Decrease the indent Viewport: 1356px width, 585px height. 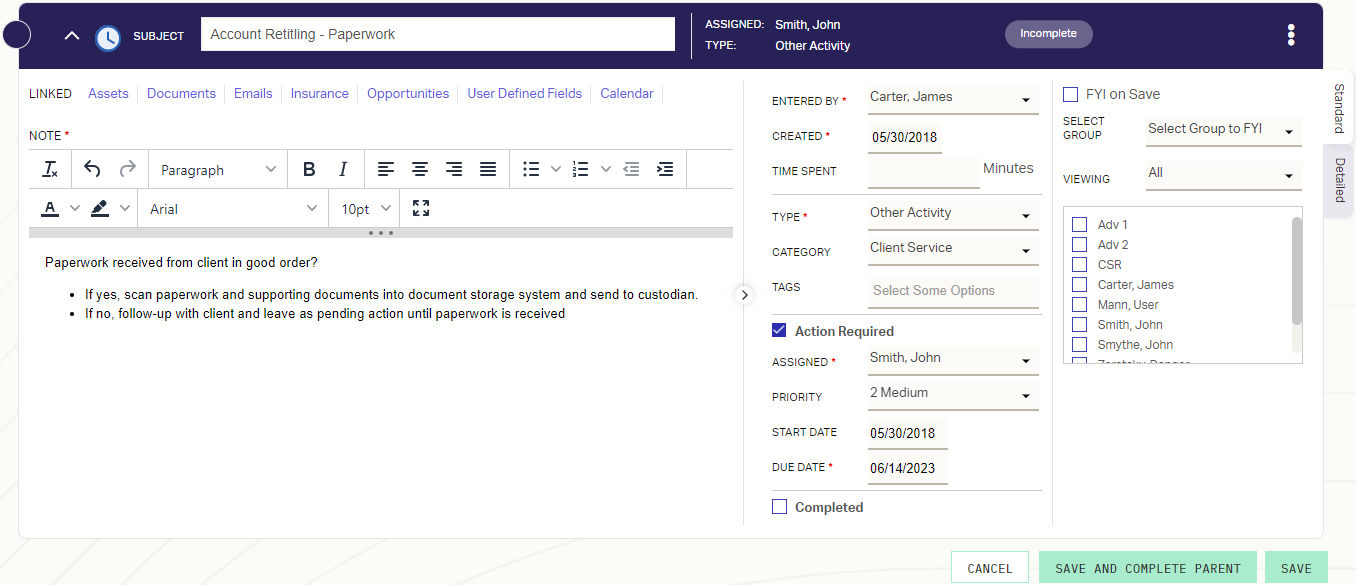tap(631, 170)
